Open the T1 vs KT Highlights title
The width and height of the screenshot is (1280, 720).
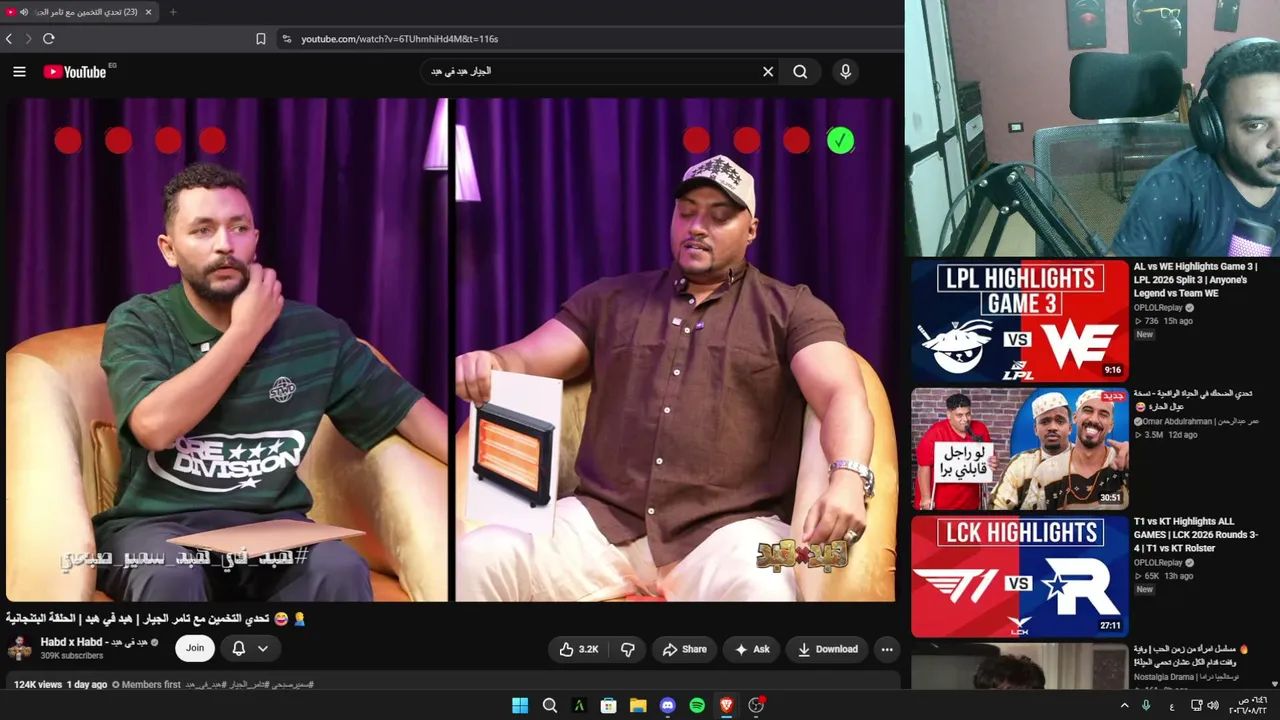point(1196,535)
